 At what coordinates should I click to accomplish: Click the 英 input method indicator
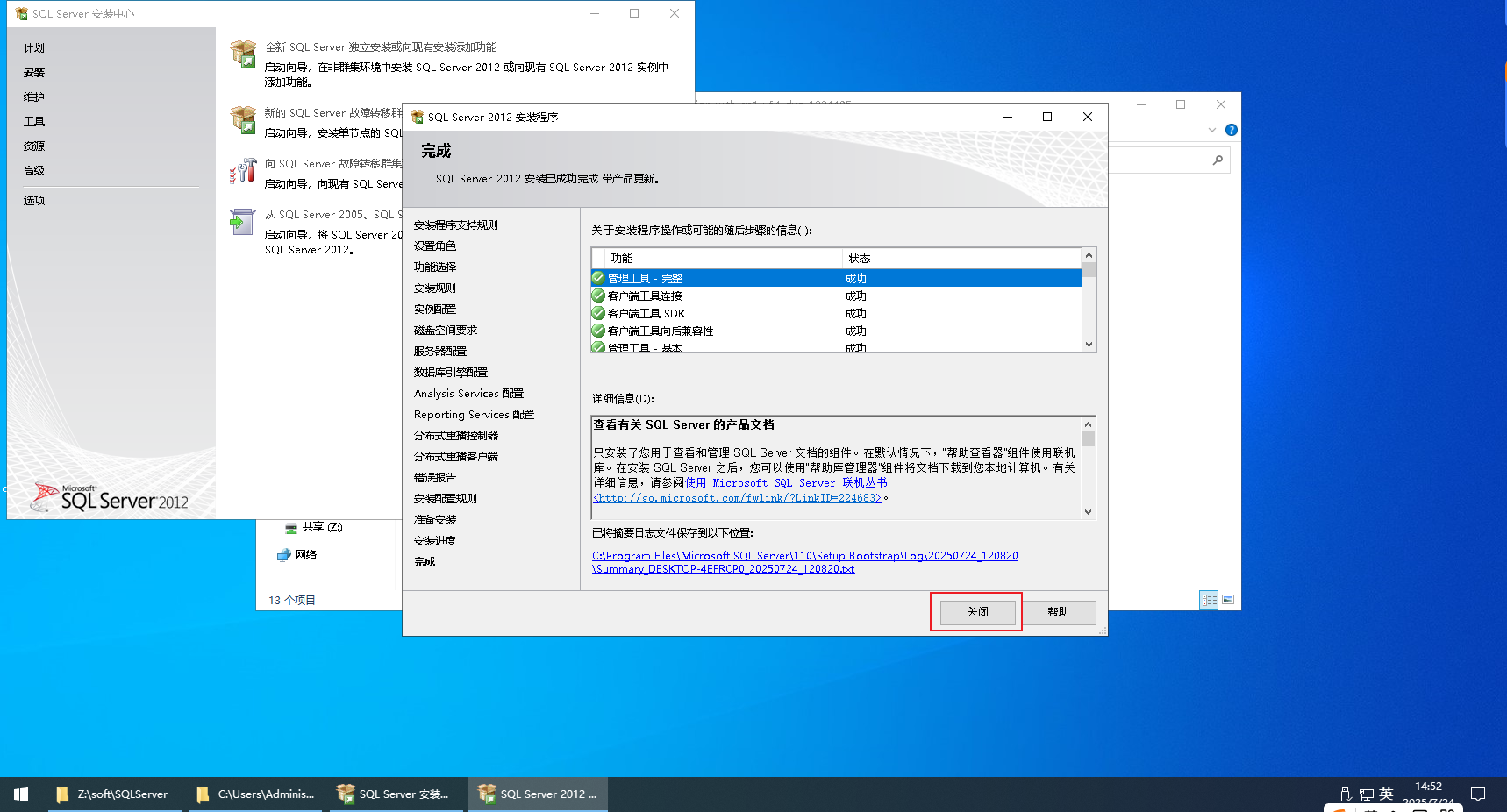[1386, 794]
